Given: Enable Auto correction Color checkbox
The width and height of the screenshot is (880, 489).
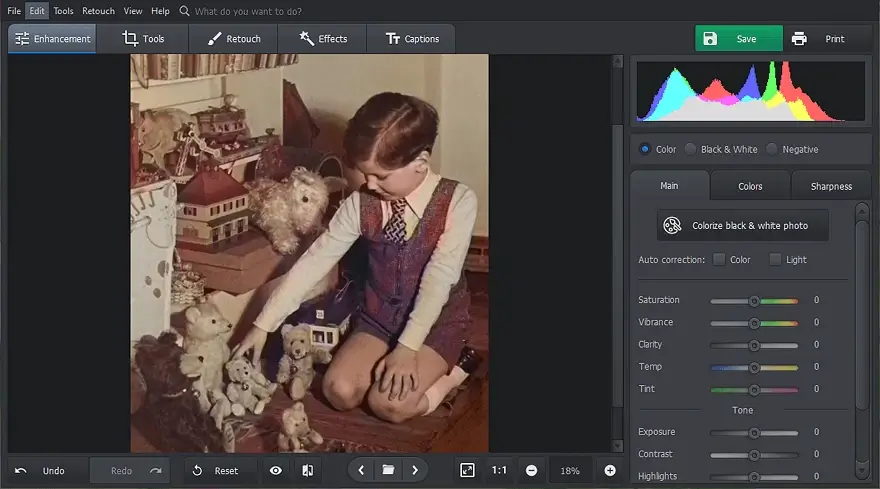Looking at the screenshot, I should click(x=719, y=259).
